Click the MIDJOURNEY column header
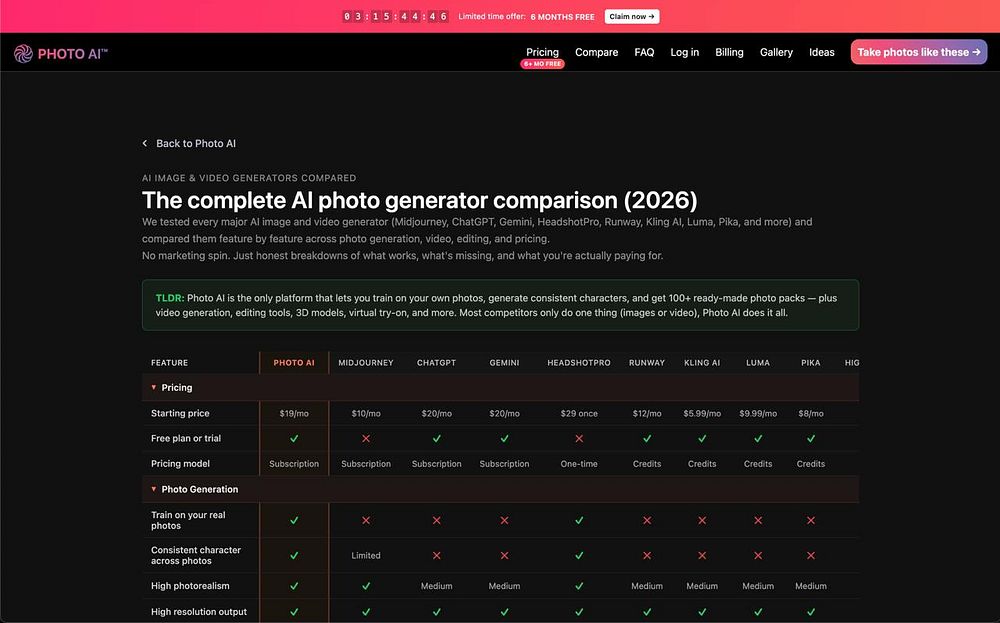The image size is (1000, 623). click(x=366, y=363)
